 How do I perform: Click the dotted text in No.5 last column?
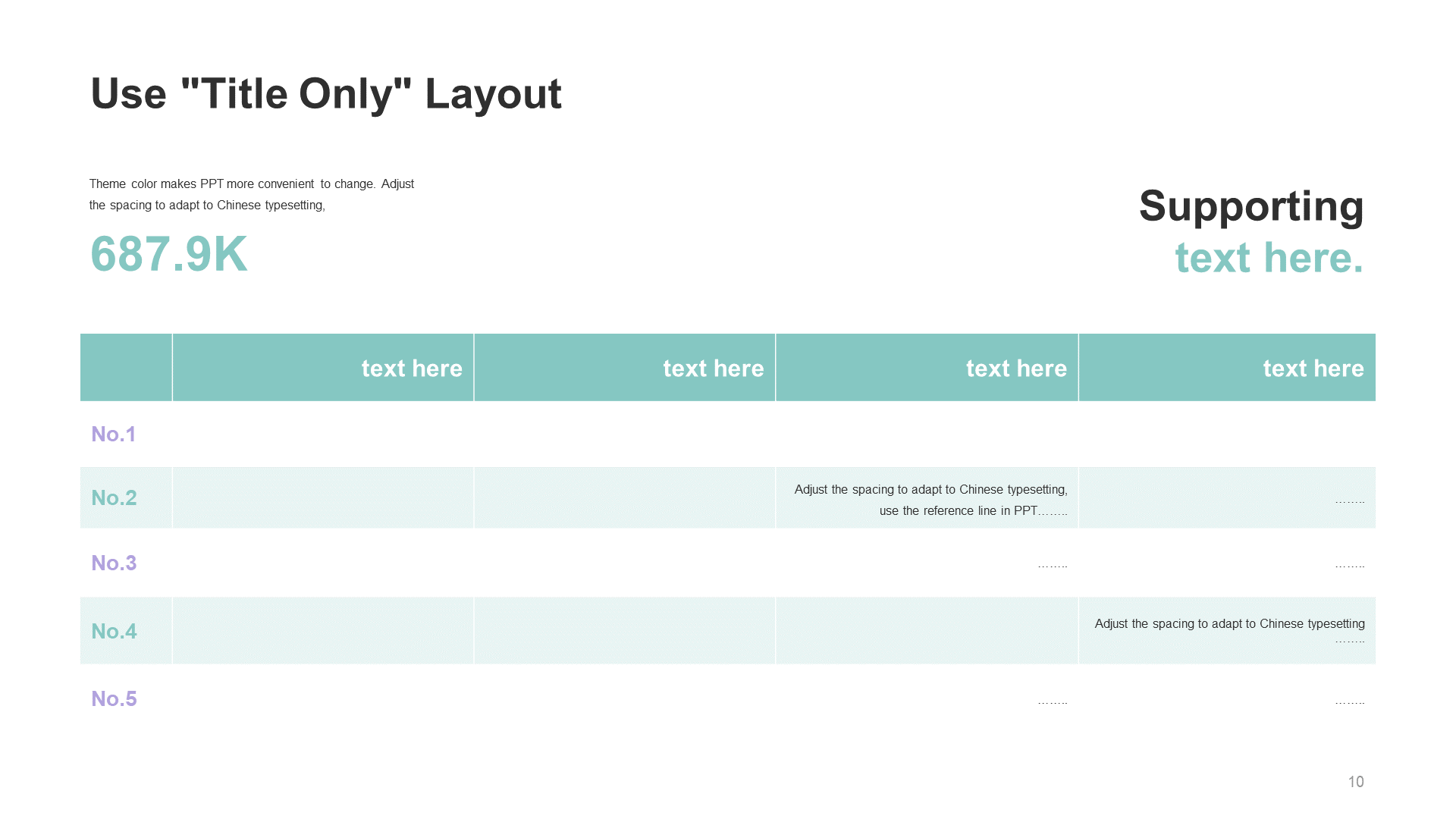(1350, 702)
